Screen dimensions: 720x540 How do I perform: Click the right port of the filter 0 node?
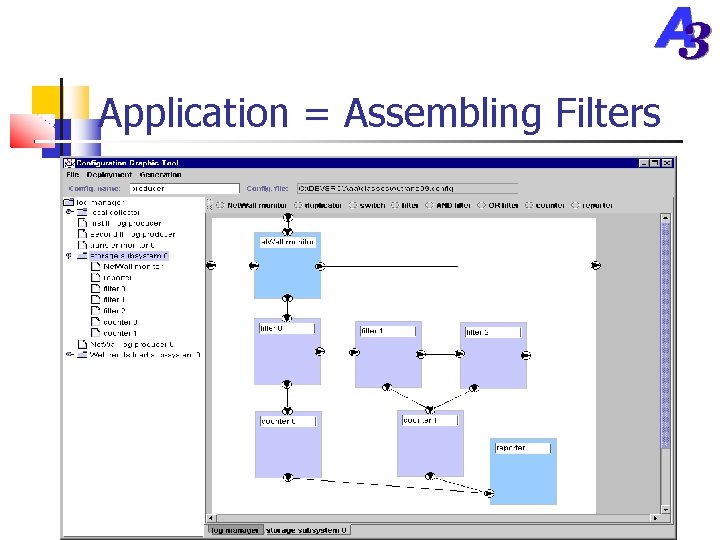pyautogui.click(x=320, y=351)
